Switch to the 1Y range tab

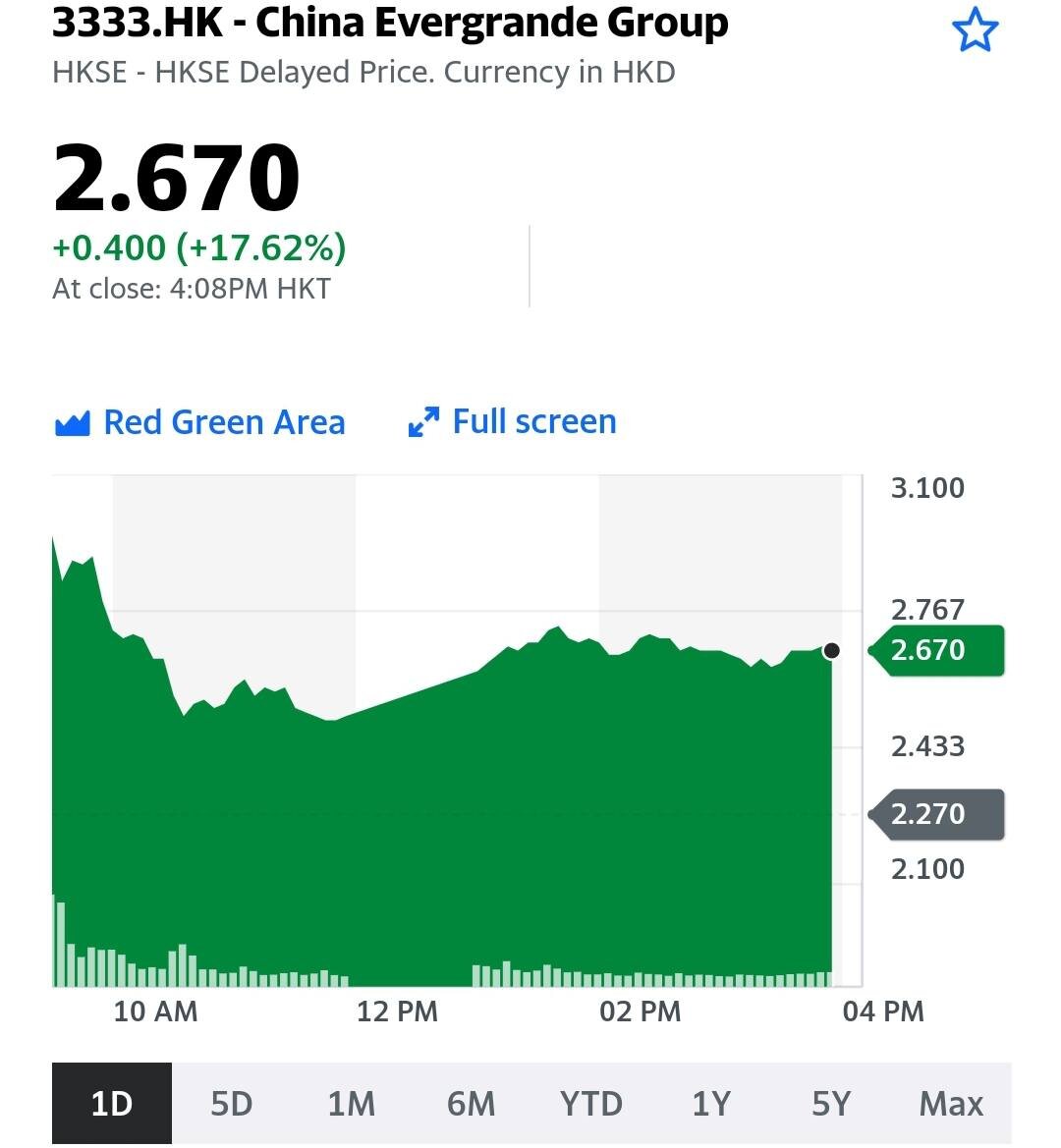pyautogui.click(x=711, y=1104)
